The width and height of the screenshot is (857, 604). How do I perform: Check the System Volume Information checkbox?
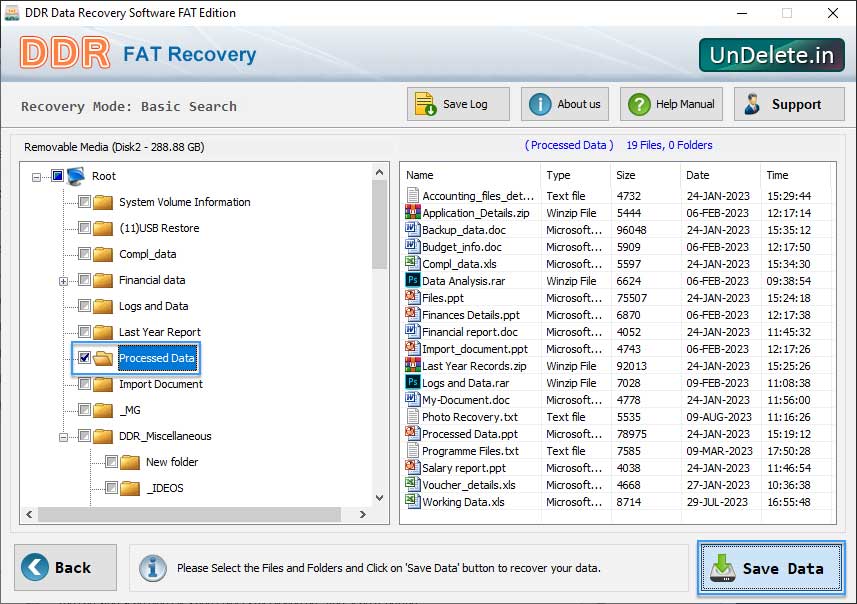click(84, 202)
